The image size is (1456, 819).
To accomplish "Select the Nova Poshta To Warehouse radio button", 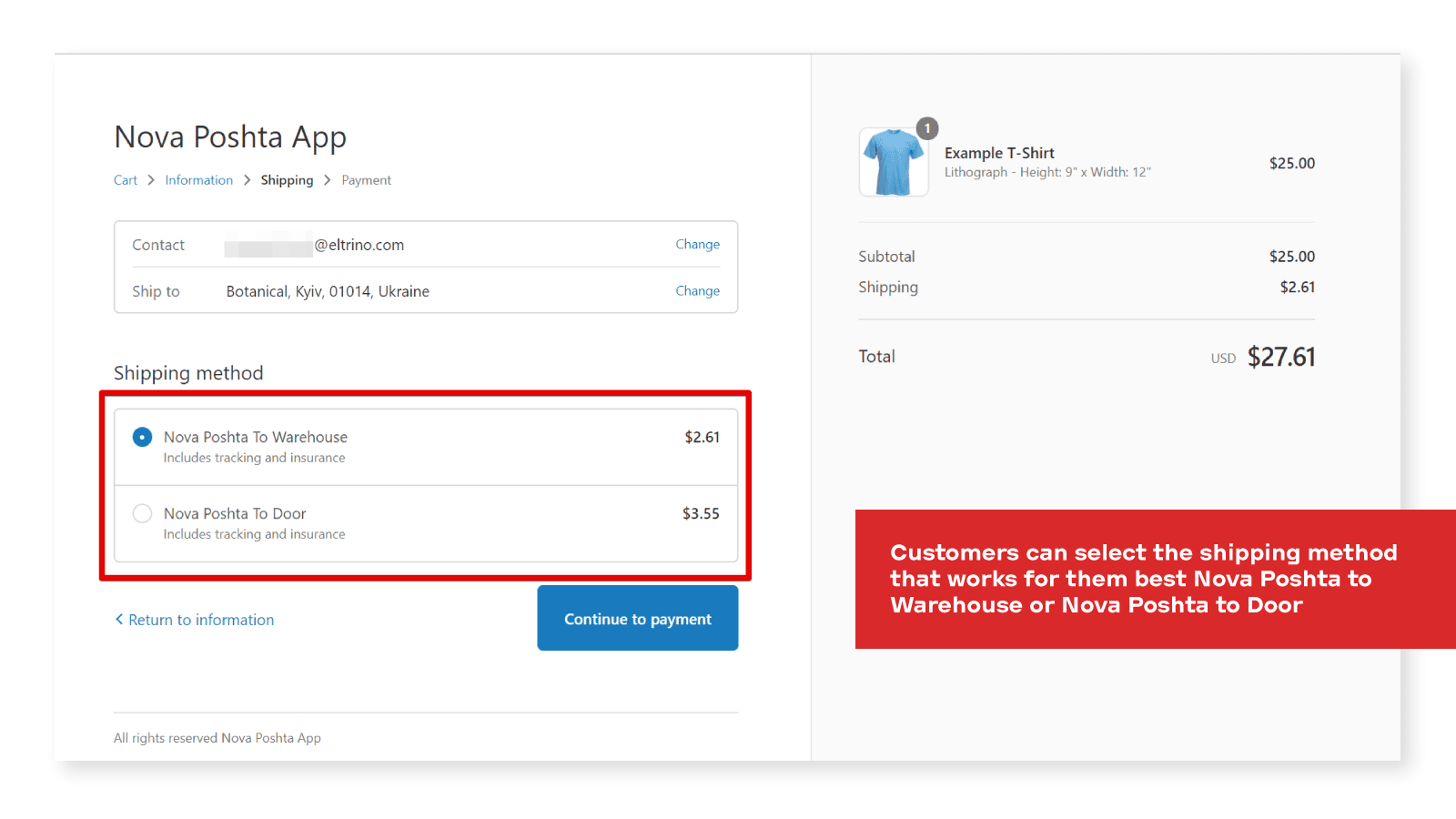I will 143,438.
